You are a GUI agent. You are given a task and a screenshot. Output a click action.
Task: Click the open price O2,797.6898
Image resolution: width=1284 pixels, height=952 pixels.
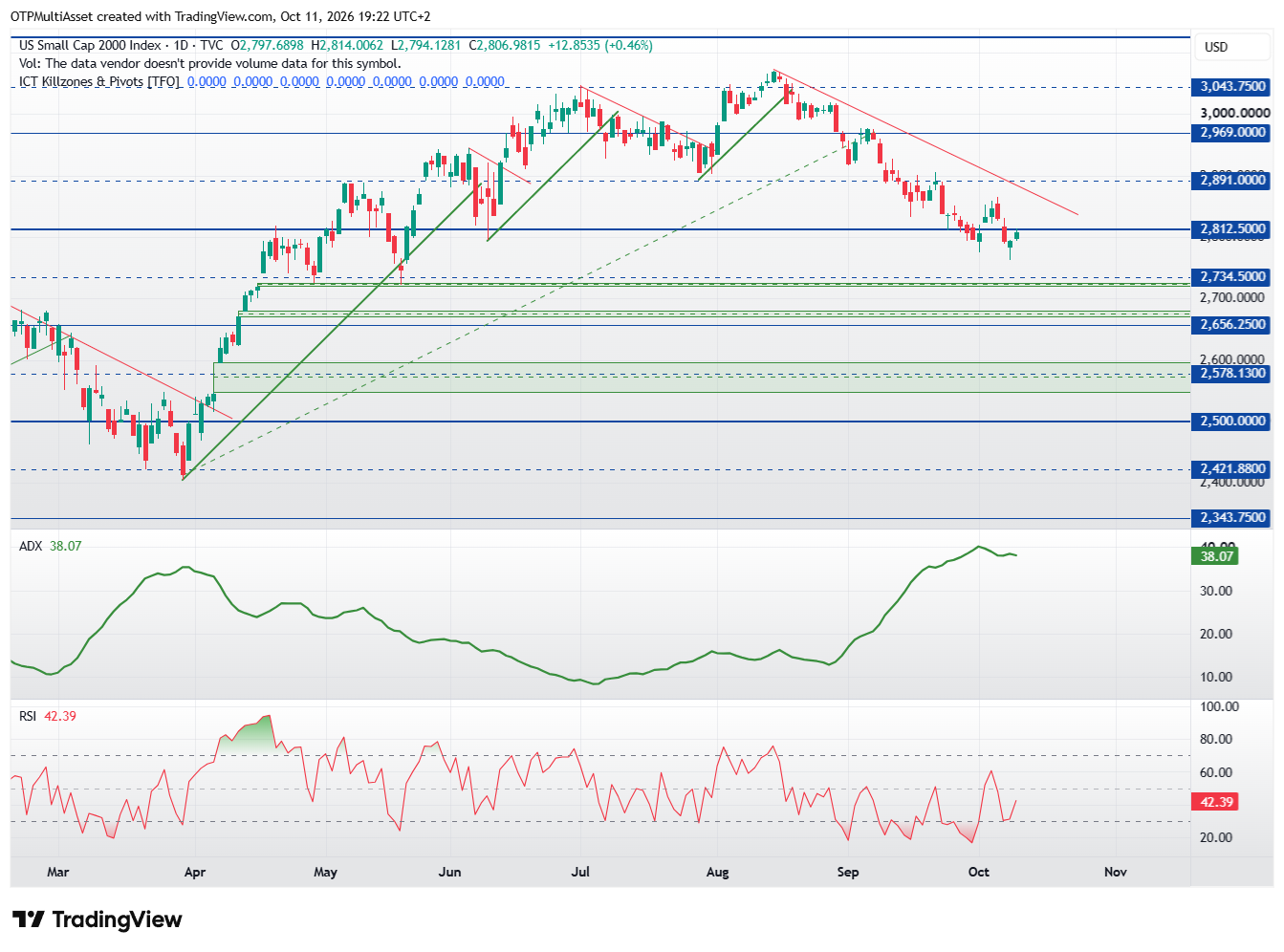coord(268,45)
